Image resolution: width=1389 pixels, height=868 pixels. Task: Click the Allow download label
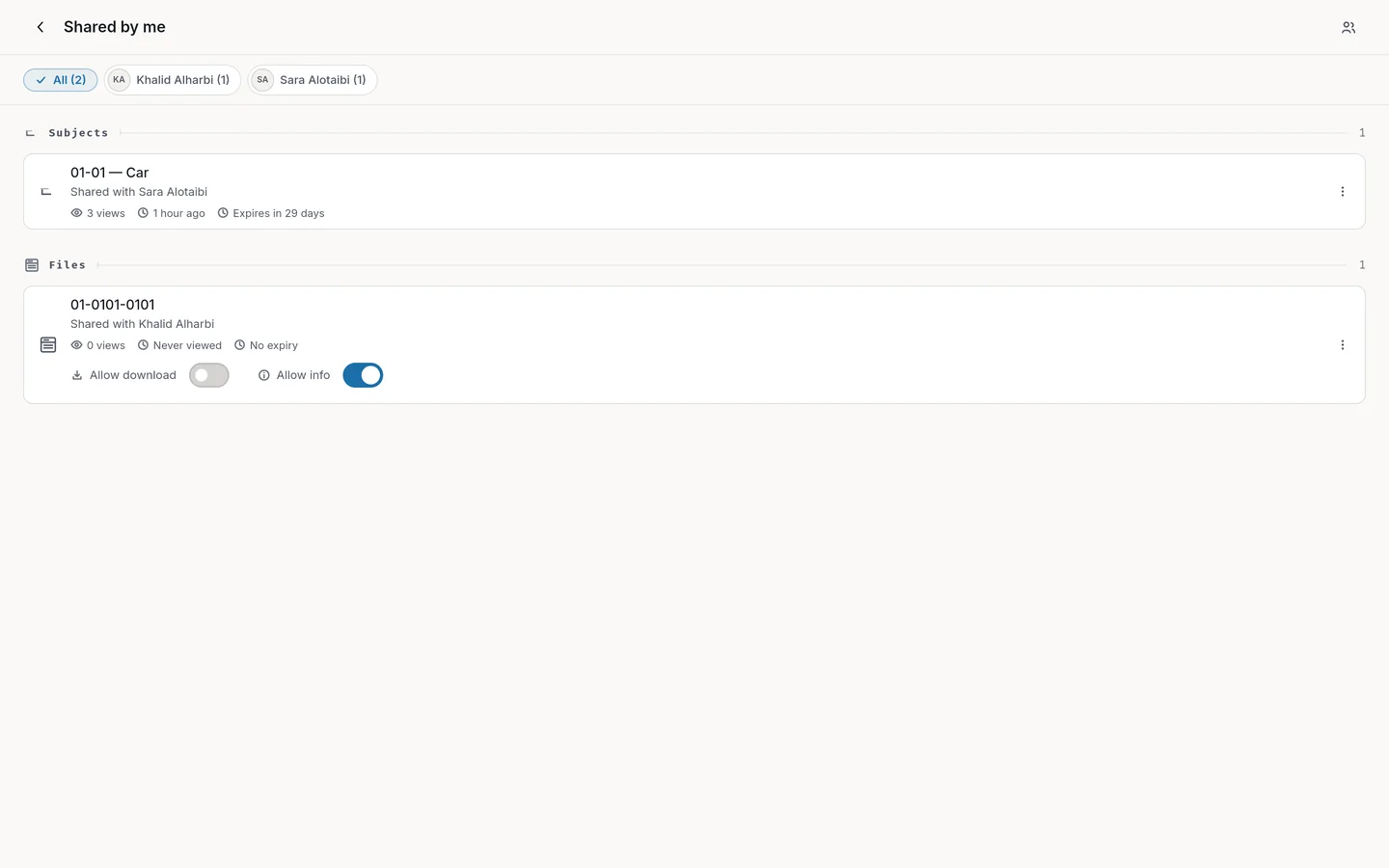[133, 375]
